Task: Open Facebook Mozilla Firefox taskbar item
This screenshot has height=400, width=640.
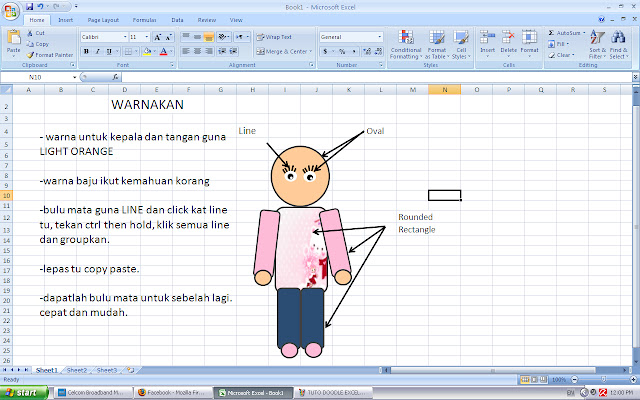Action: click(174, 393)
